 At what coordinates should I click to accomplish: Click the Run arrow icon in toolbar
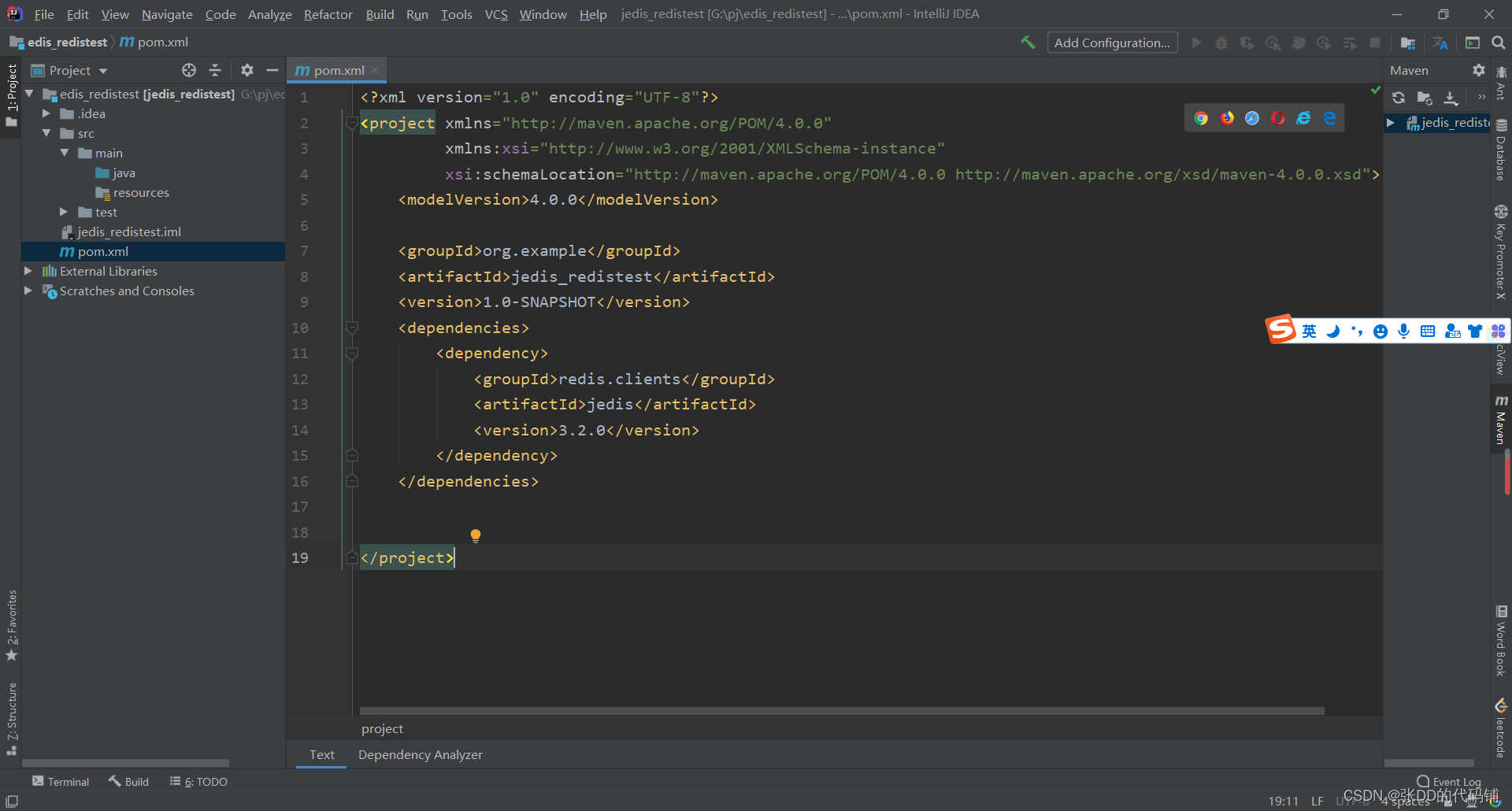(1196, 43)
